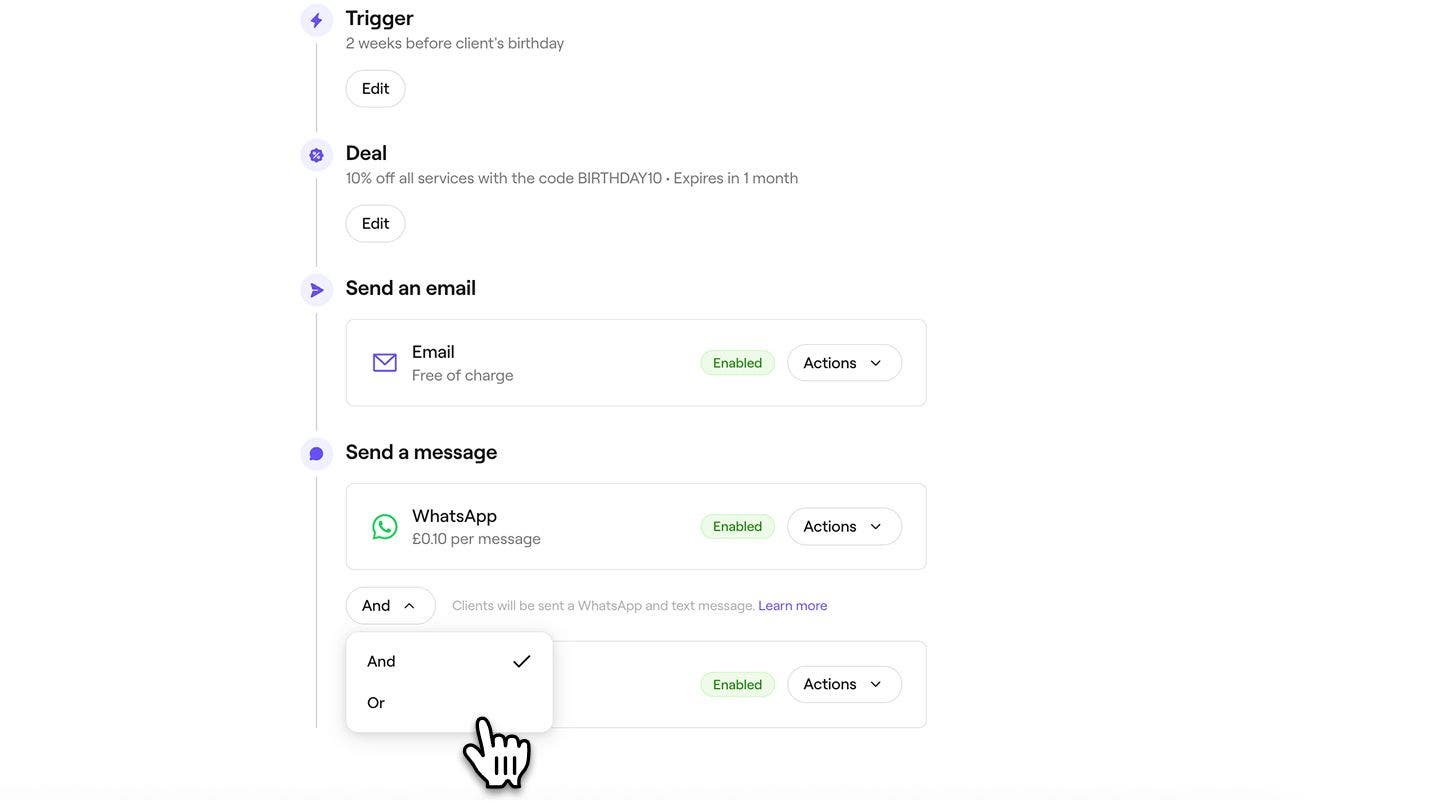Open the Learn more link
This screenshot has width=1440, height=803.
[x=793, y=606]
